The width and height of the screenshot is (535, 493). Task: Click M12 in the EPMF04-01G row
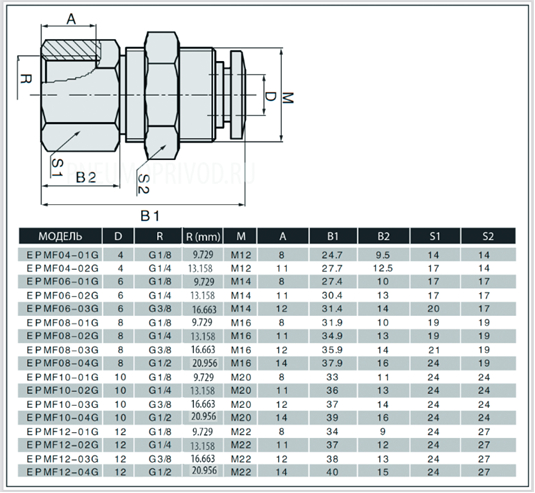[x=241, y=255]
